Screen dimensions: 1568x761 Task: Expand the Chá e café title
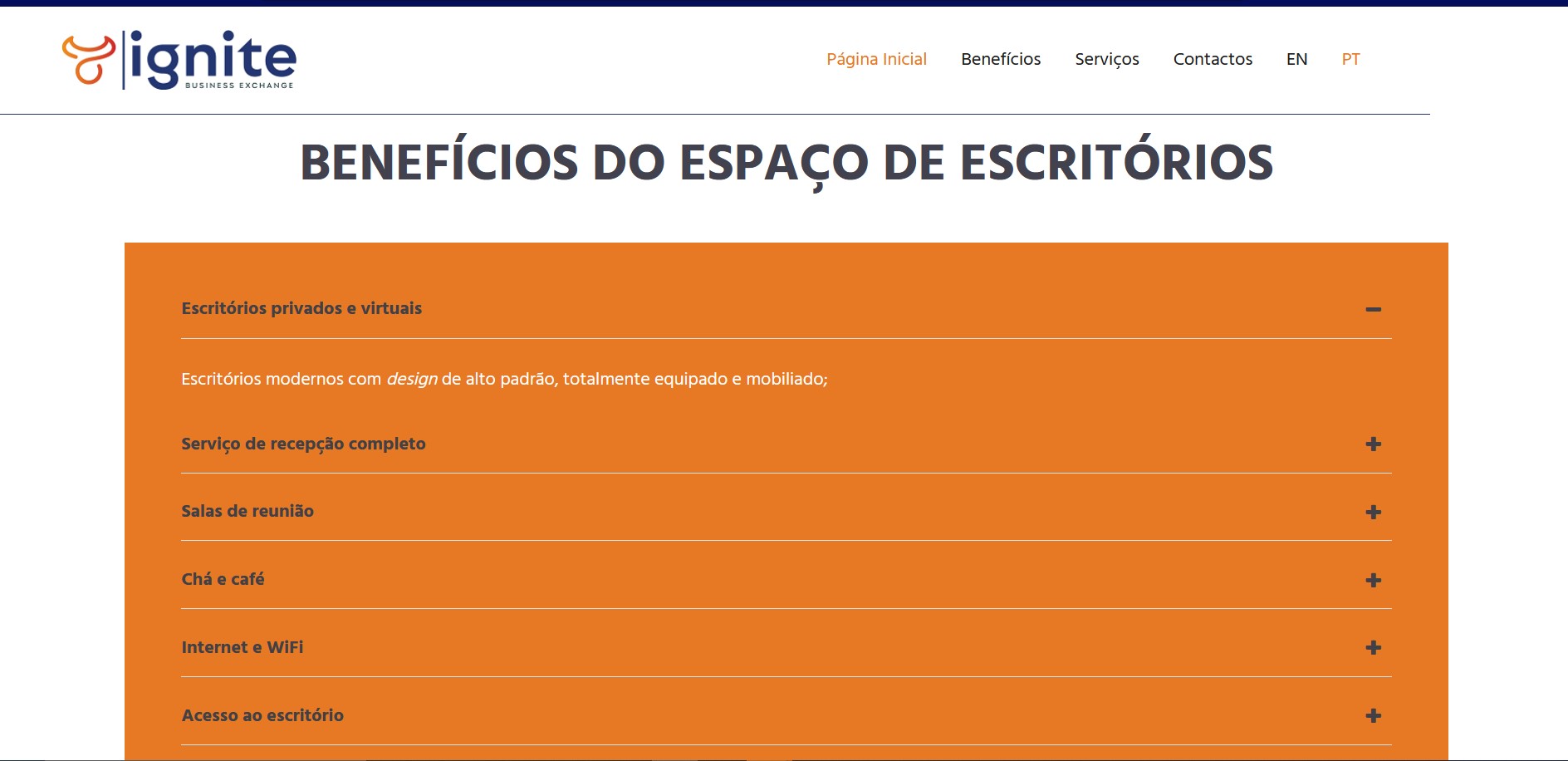pos(223,579)
